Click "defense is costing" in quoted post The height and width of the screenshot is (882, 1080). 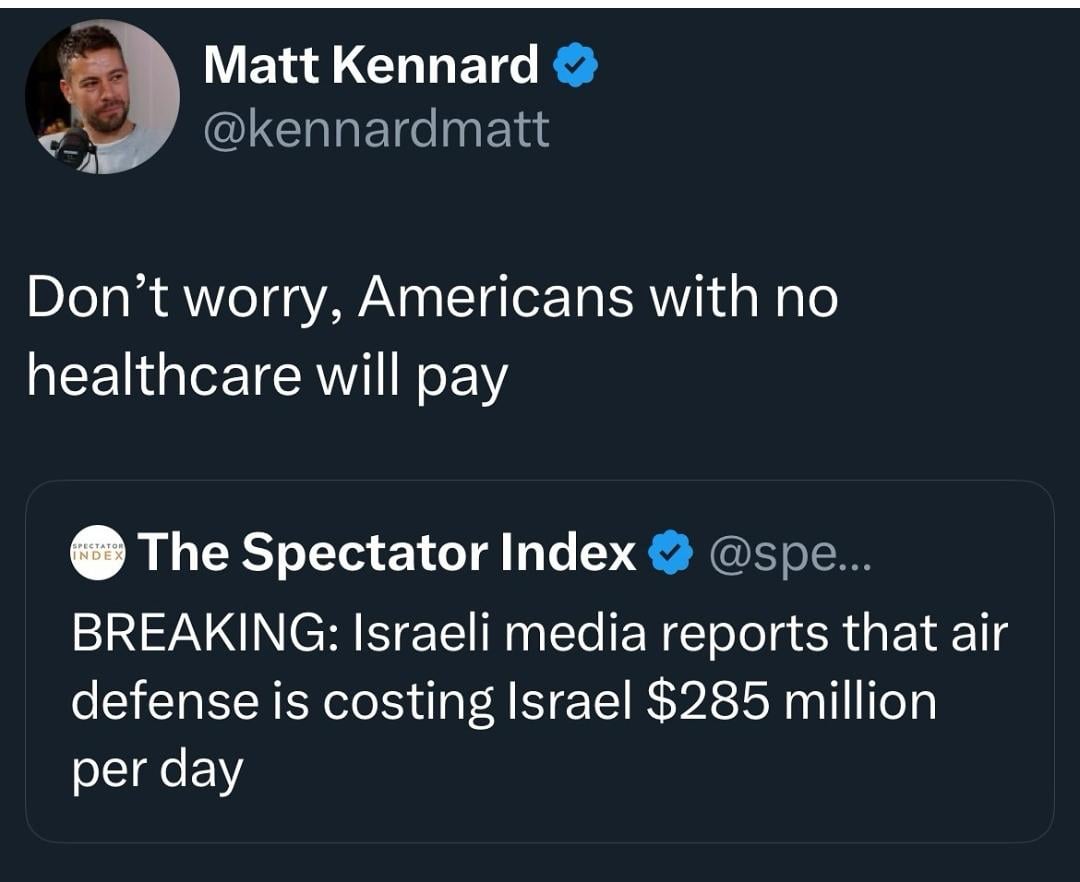pos(282,702)
